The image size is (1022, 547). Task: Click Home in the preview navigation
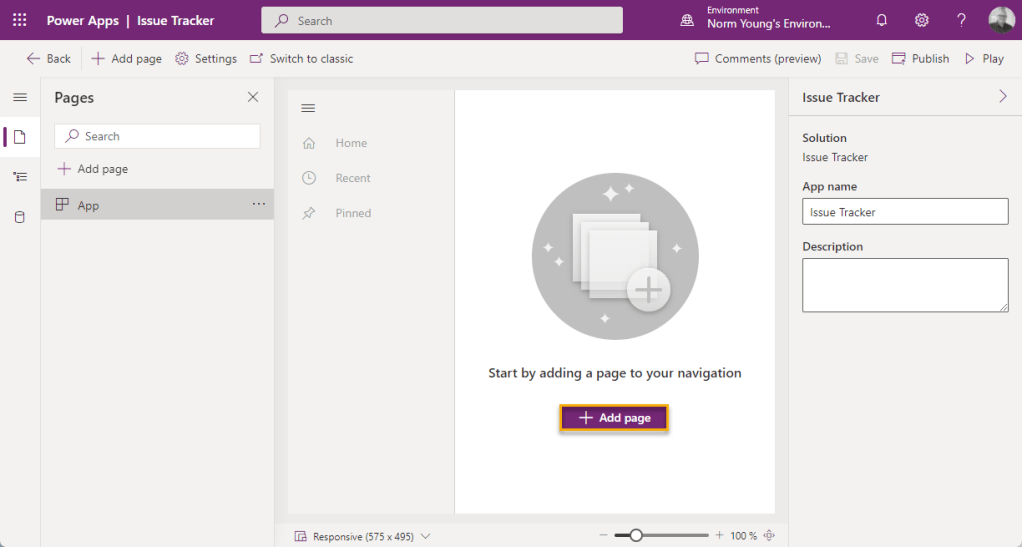click(x=351, y=143)
